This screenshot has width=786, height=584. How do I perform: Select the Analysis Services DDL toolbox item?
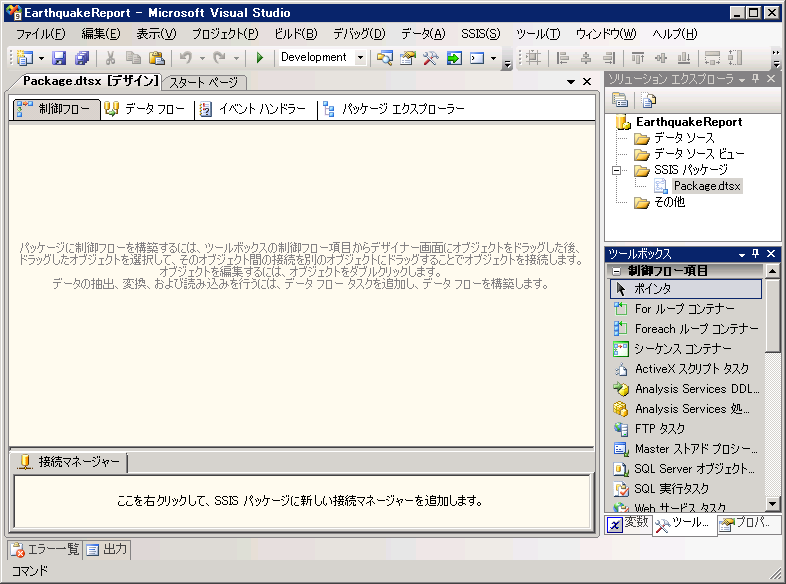click(x=686, y=389)
